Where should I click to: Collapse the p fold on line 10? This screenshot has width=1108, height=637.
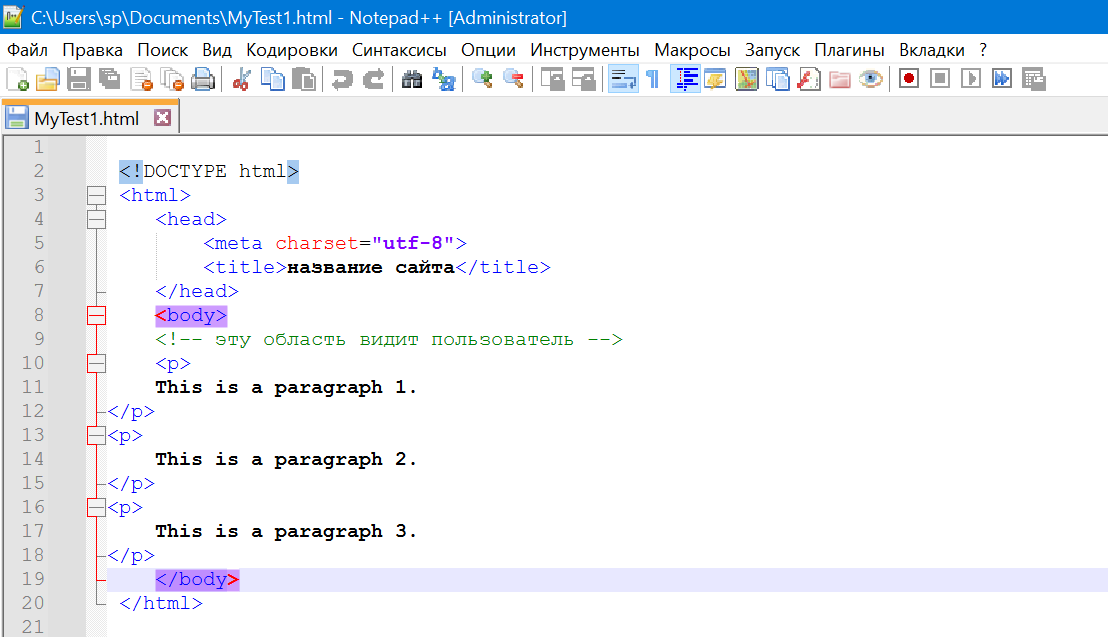pyautogui.click(x=96, y=363)
